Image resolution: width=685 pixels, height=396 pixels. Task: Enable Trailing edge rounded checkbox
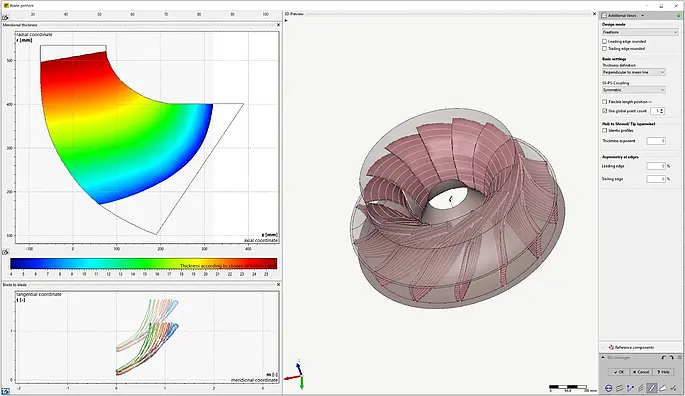[x=605, y=49]
